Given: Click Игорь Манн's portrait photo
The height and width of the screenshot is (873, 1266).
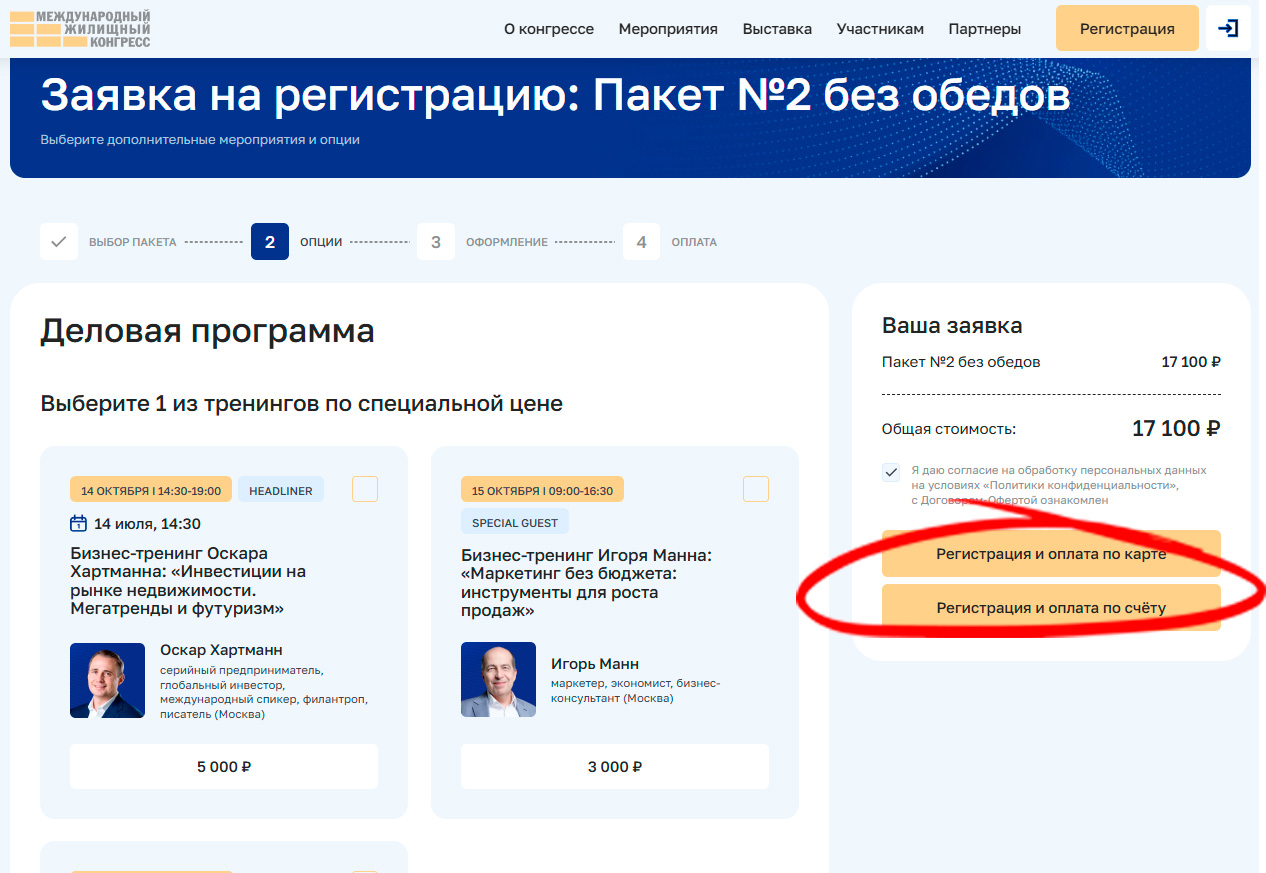Looking at the screenshot, I should [498, 680].
